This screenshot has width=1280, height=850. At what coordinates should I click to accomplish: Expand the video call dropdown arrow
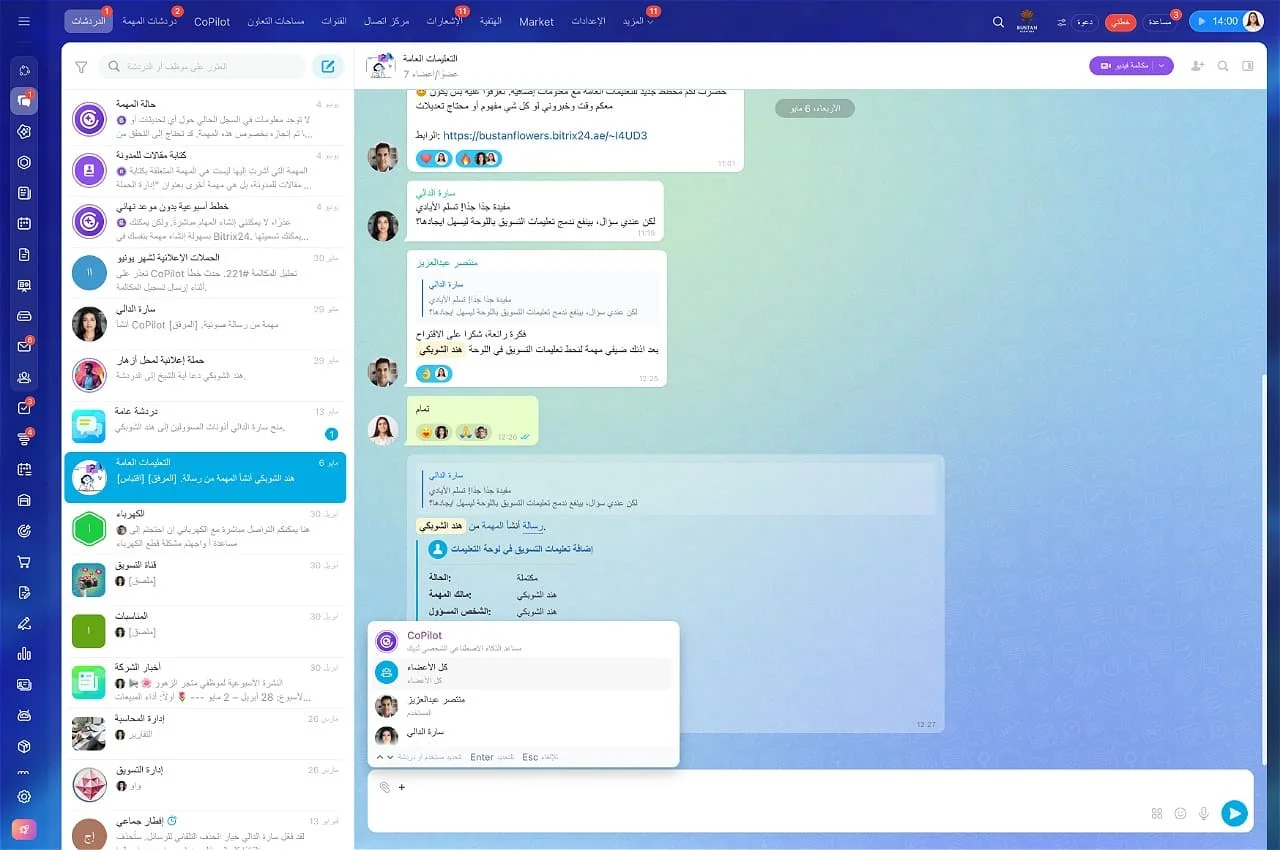click(x=1162, y=66)
